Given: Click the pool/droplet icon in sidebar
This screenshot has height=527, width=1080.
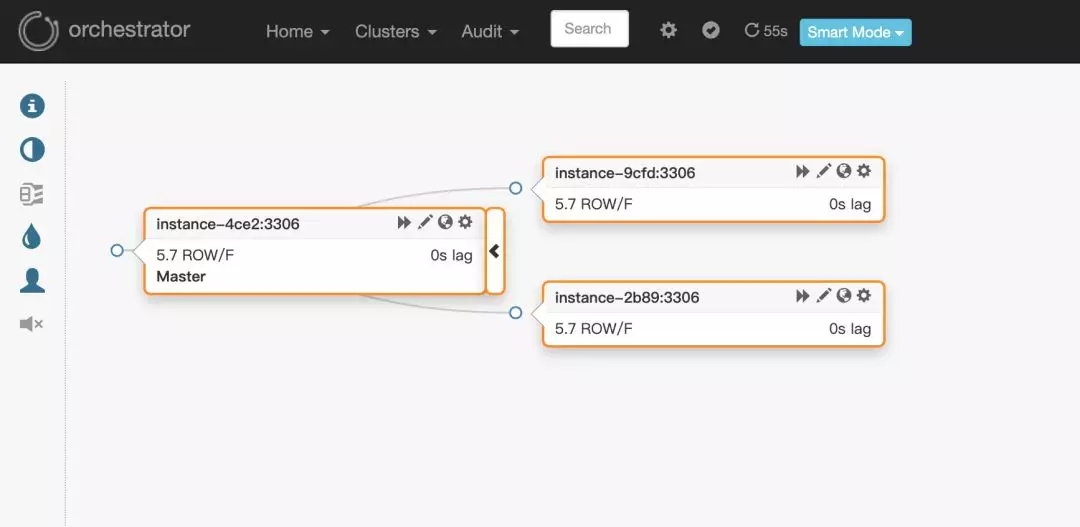Looking at the screenshot, I should click(x=32, y=236).
